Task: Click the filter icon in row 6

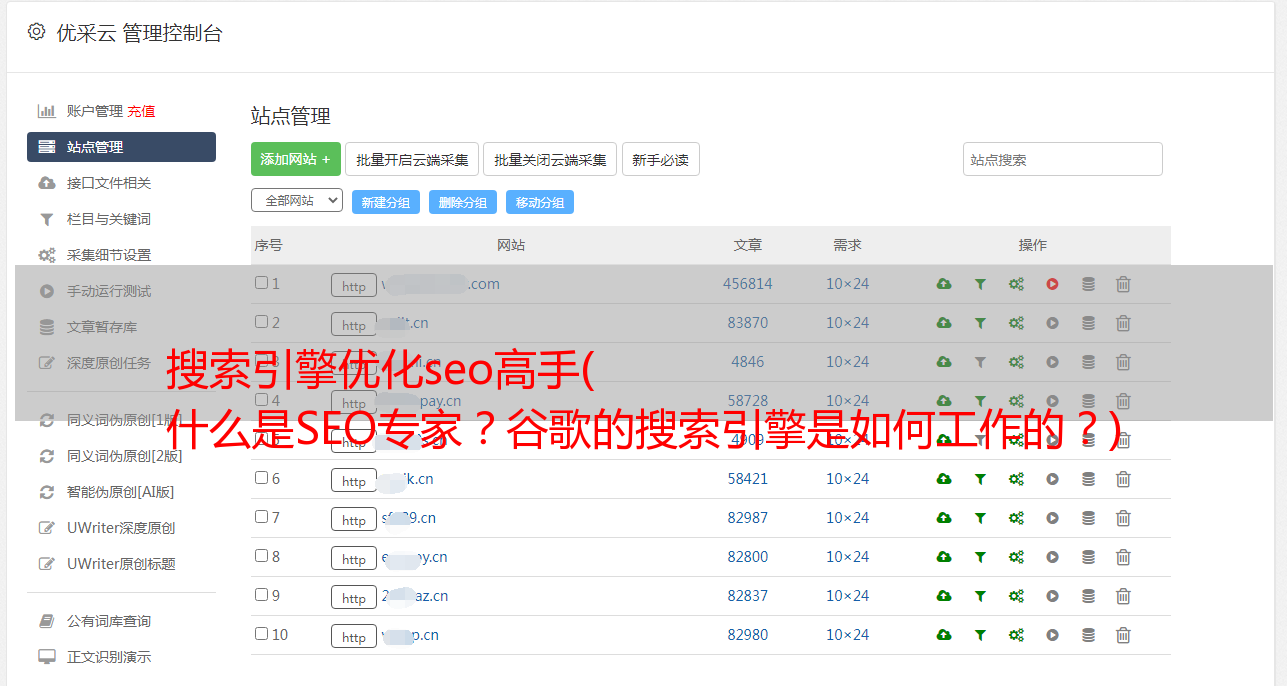Action: click(980, 479)
